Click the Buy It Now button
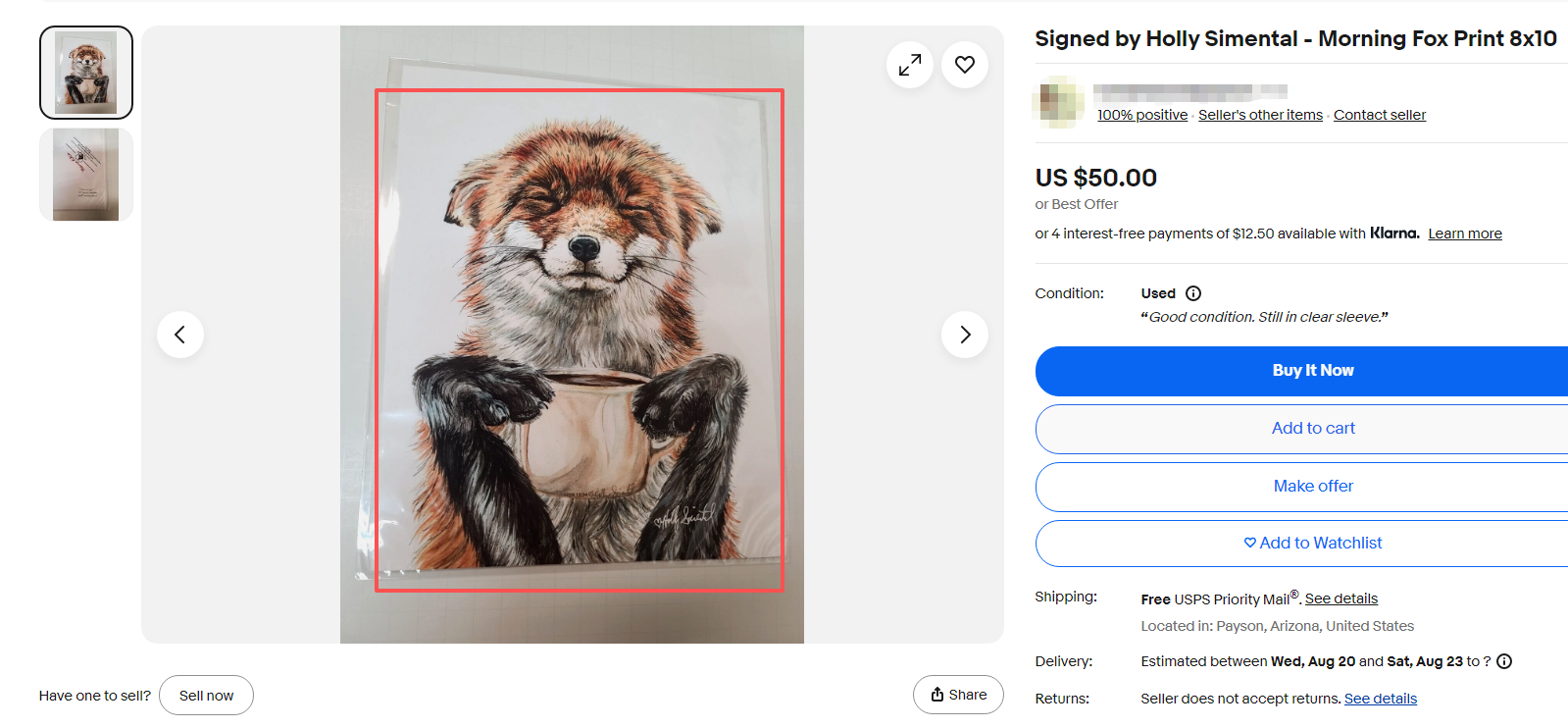Screen dimensions: 1568x728 click(x=1312, y=371)
